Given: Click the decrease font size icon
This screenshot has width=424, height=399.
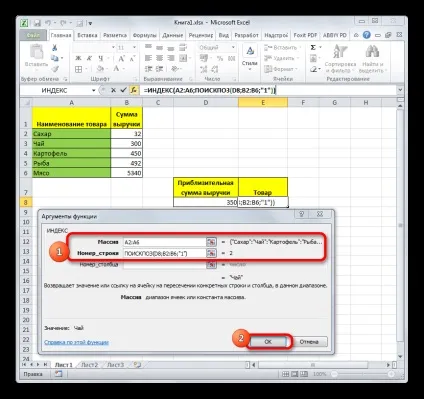Looking at the screenshot, I should point(132,58).
